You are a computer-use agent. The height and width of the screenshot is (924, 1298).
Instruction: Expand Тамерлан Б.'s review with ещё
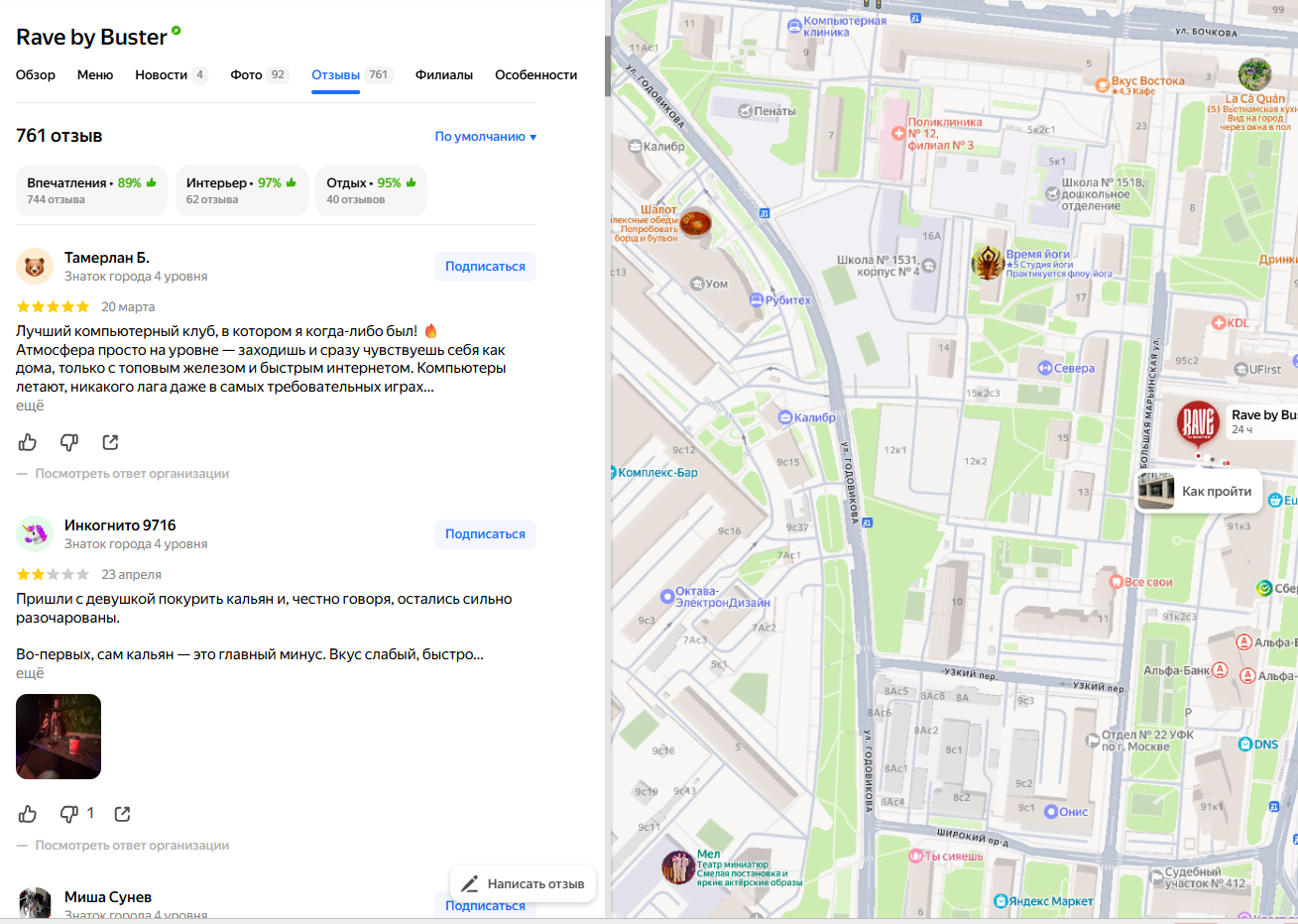30,405
